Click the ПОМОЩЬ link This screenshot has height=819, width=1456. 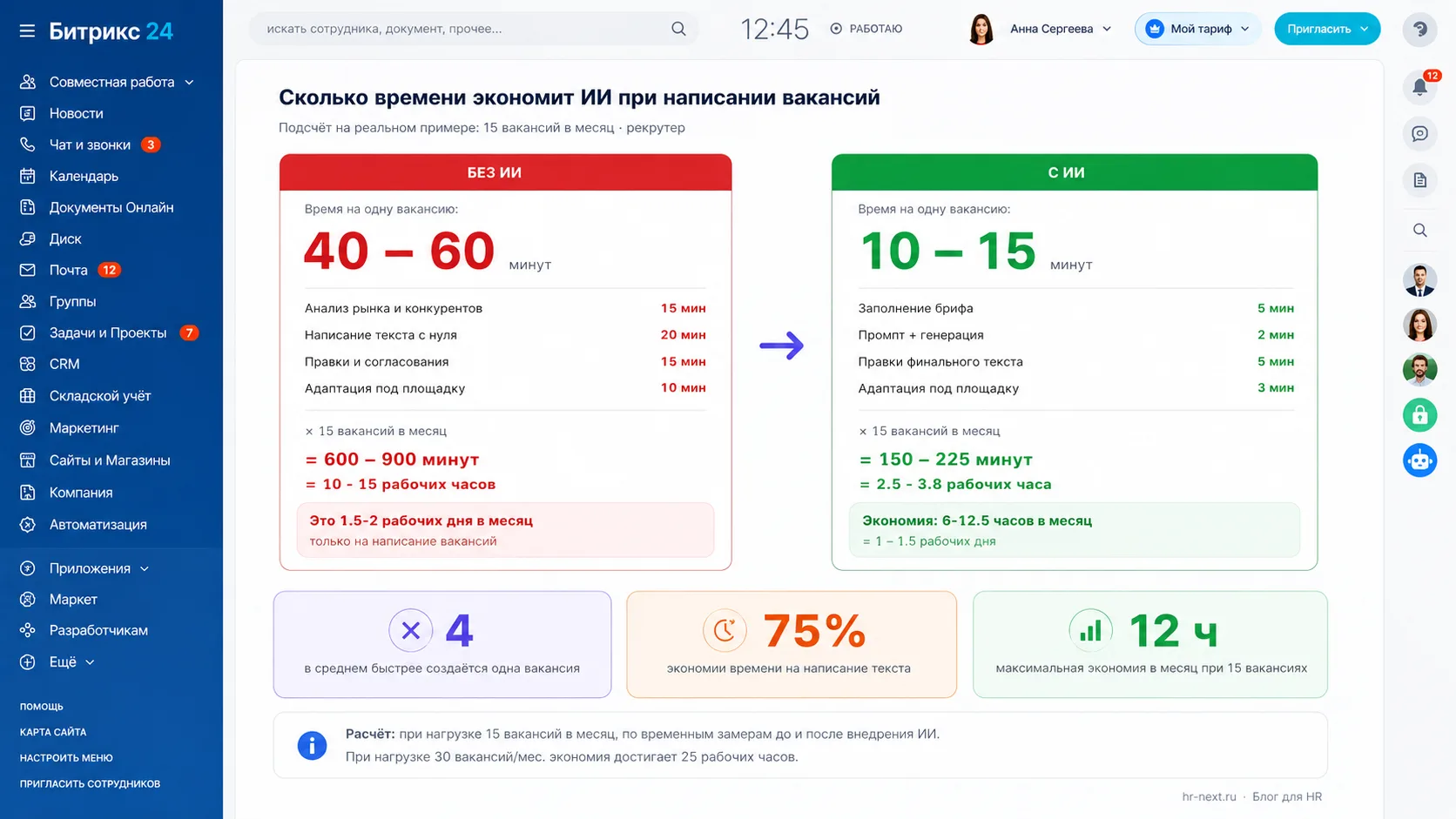click(42, 707)
